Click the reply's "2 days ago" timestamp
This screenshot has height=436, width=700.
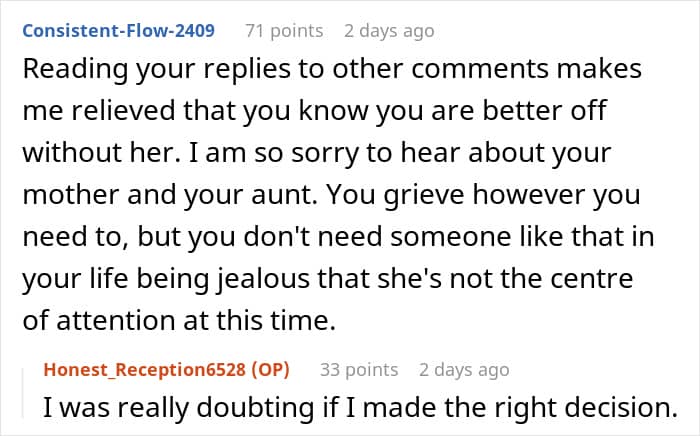[x=464, y=370]
